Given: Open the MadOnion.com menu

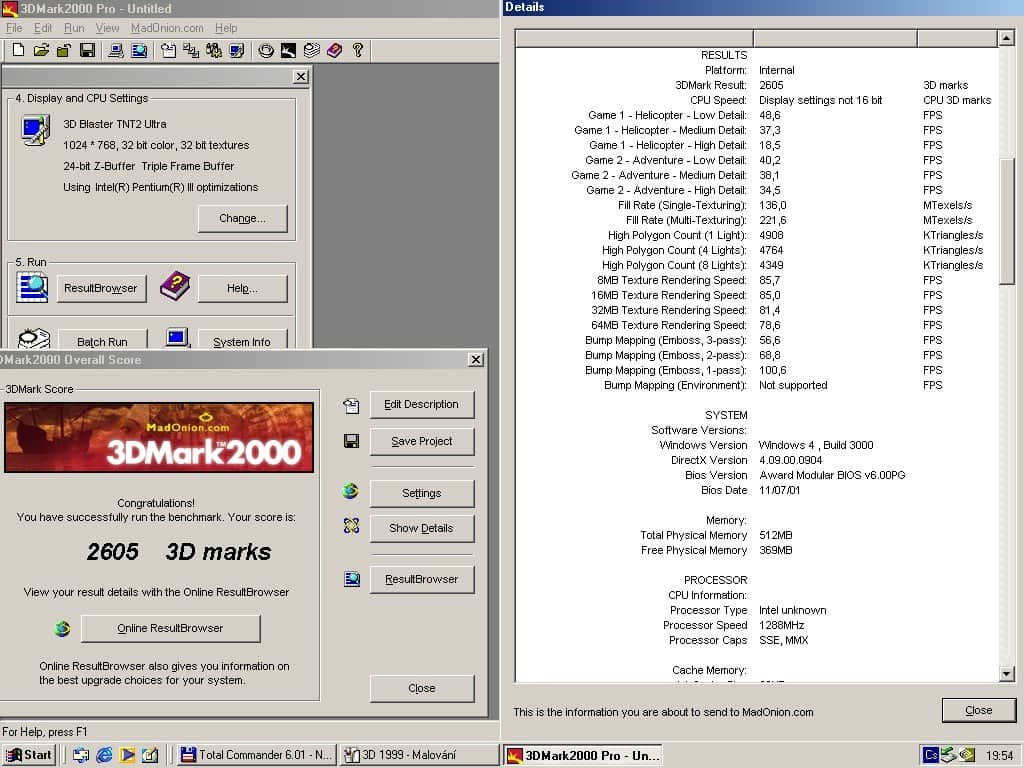Looking at the screenshot, I should (x=167, y=28).
